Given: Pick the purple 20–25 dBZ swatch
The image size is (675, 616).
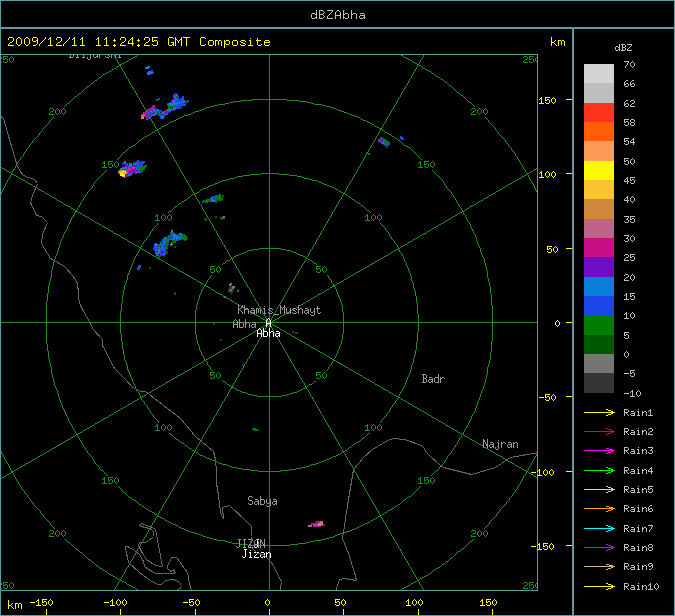Looking at the screenshot, I should click(599, 267).
